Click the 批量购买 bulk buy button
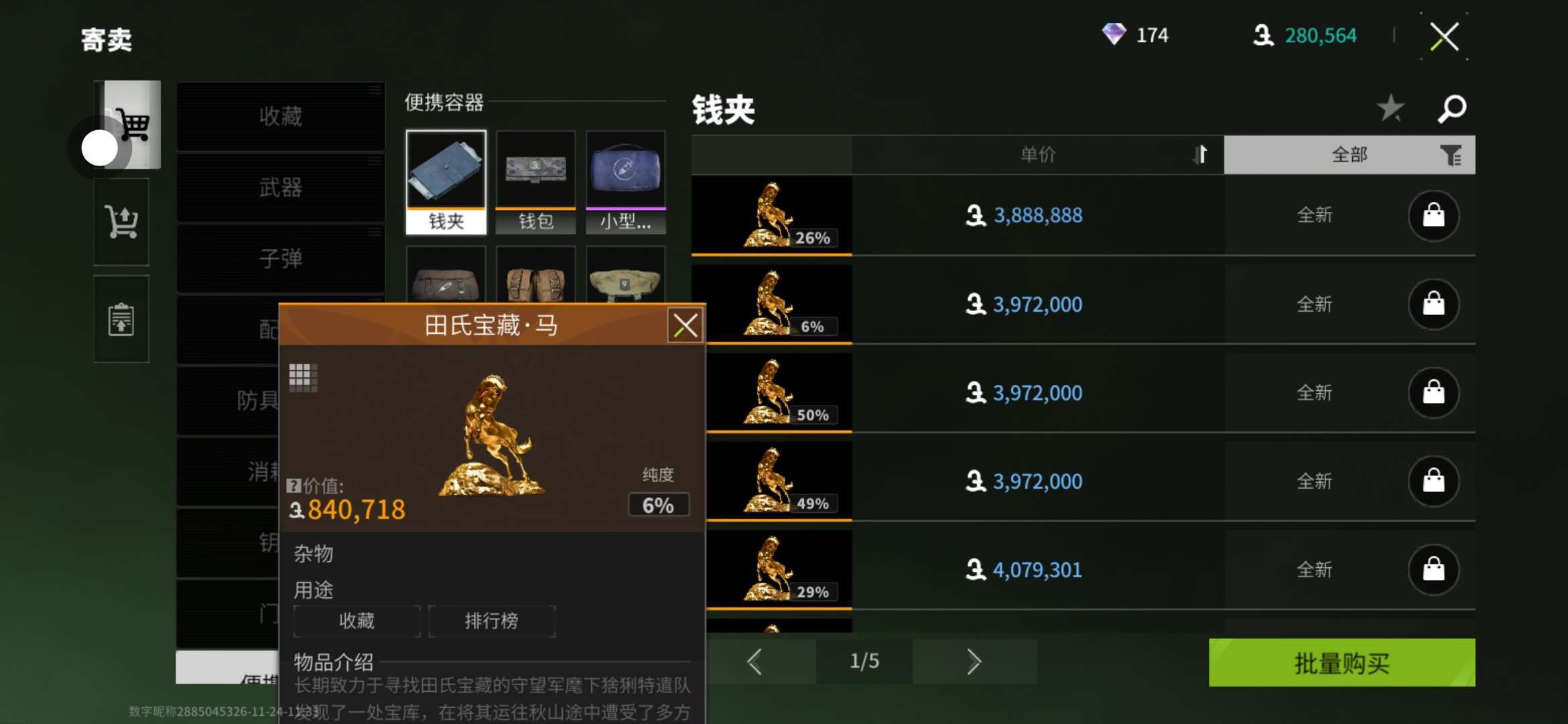The width and height of the screenshot is (1568, 724). pos(1342,662)
